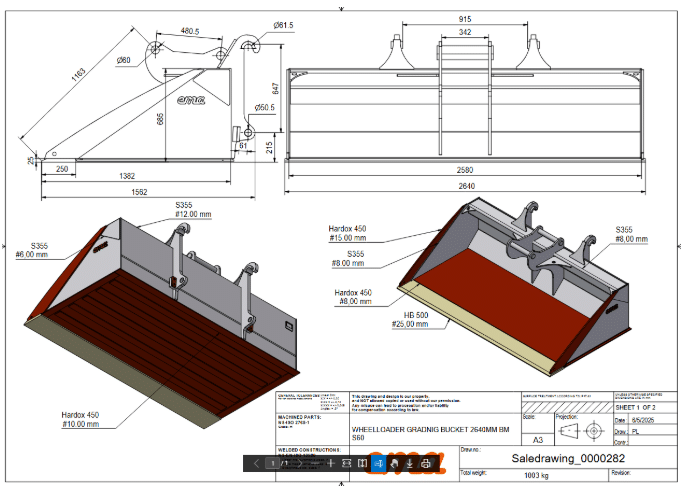
Task: Activate the hand pan tool
Action: pyautogui.click(x=394, y=463)
